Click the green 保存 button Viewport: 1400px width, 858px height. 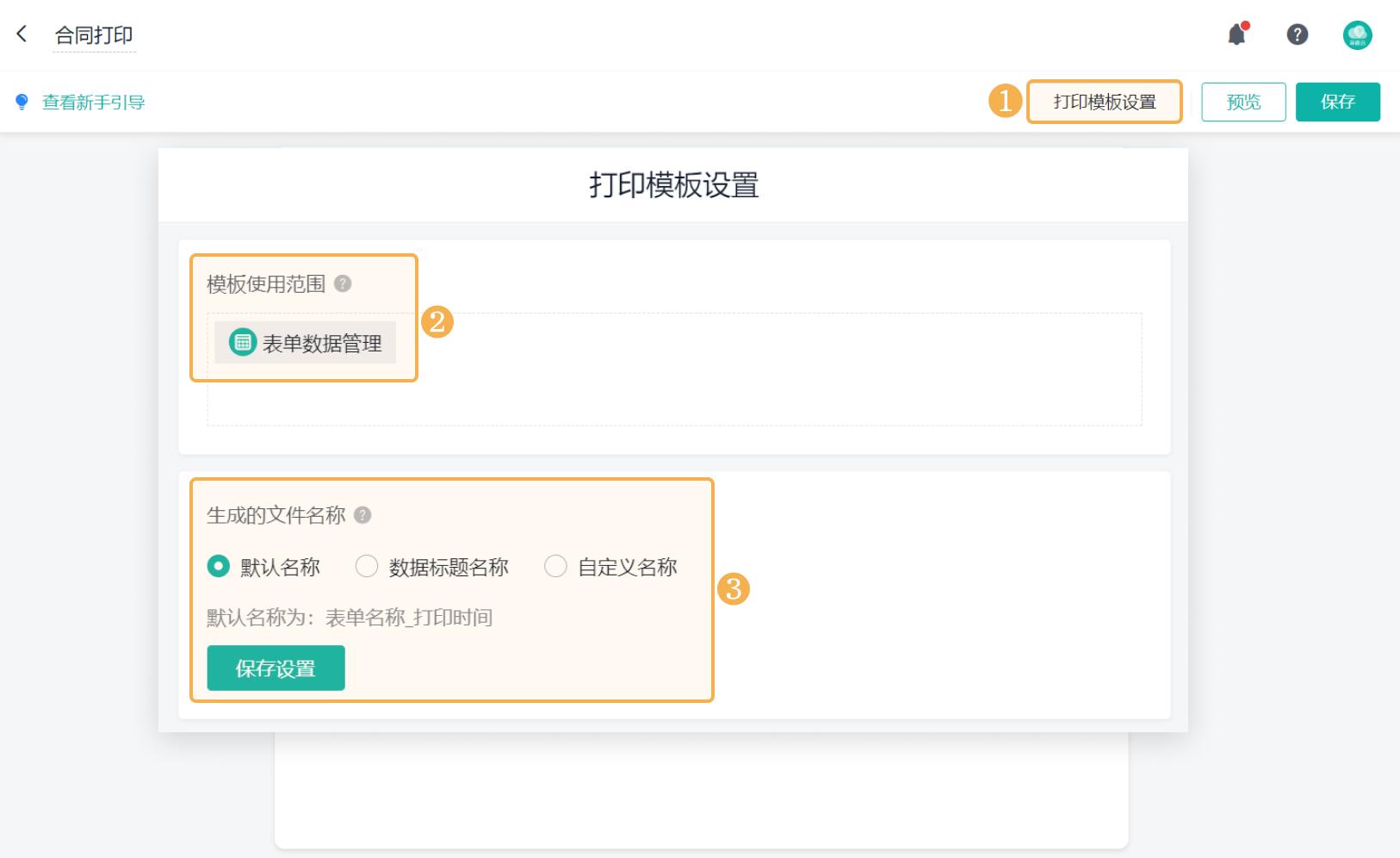[x=1338, y=102]
